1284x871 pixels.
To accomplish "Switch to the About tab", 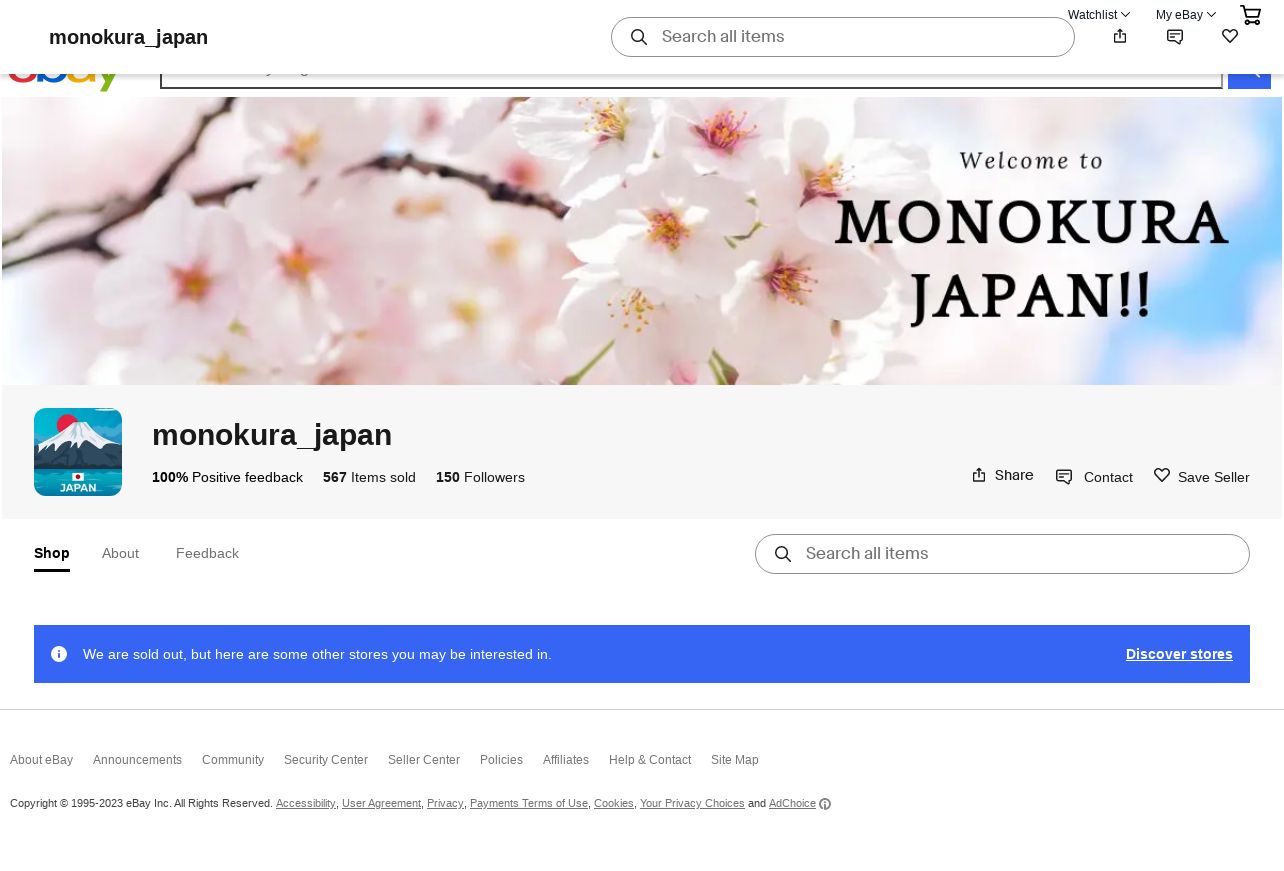I will [120, 553].
